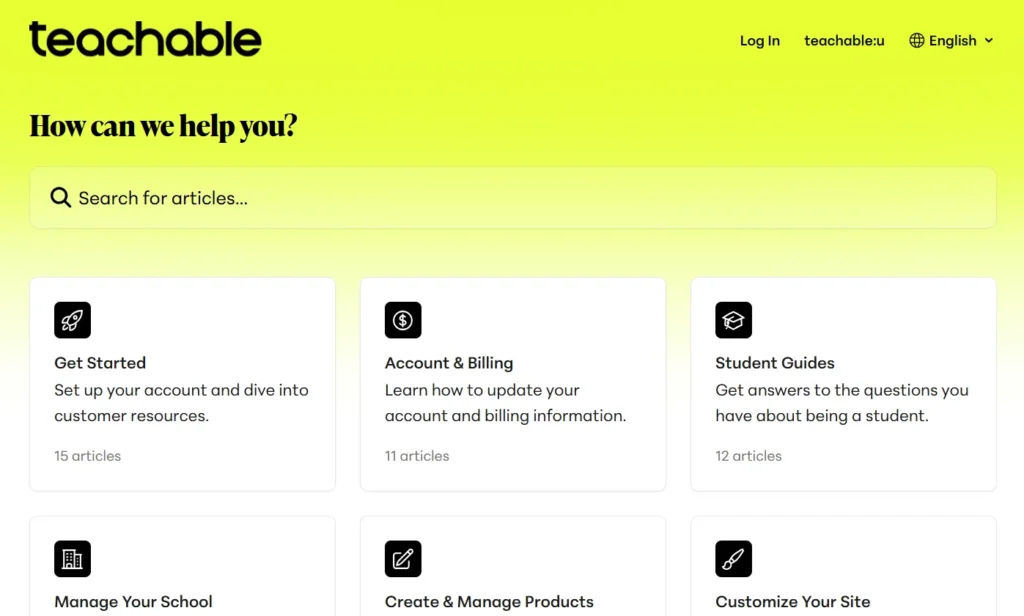
Task: Click the rocket icon on Get Started
Action: (x=72, y=320)
